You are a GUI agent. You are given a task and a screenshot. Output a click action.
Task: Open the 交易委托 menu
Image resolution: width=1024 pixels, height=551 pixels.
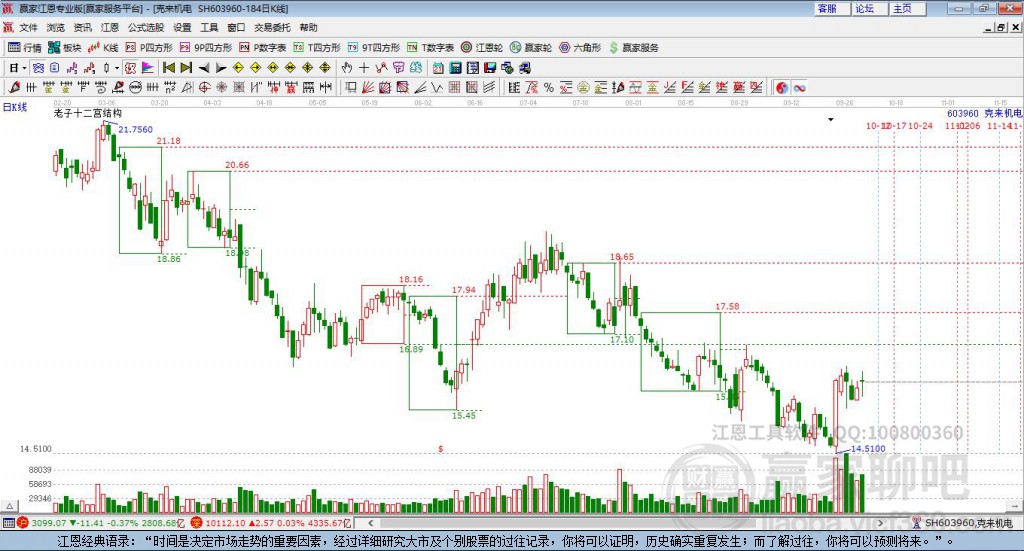tap(272, 27)
